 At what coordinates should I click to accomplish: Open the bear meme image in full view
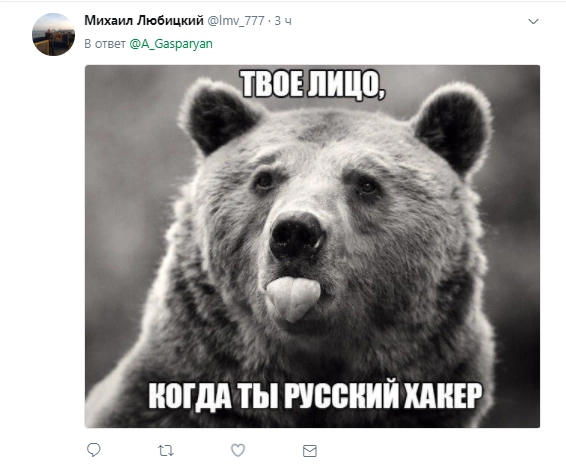(x=312, y=246)
